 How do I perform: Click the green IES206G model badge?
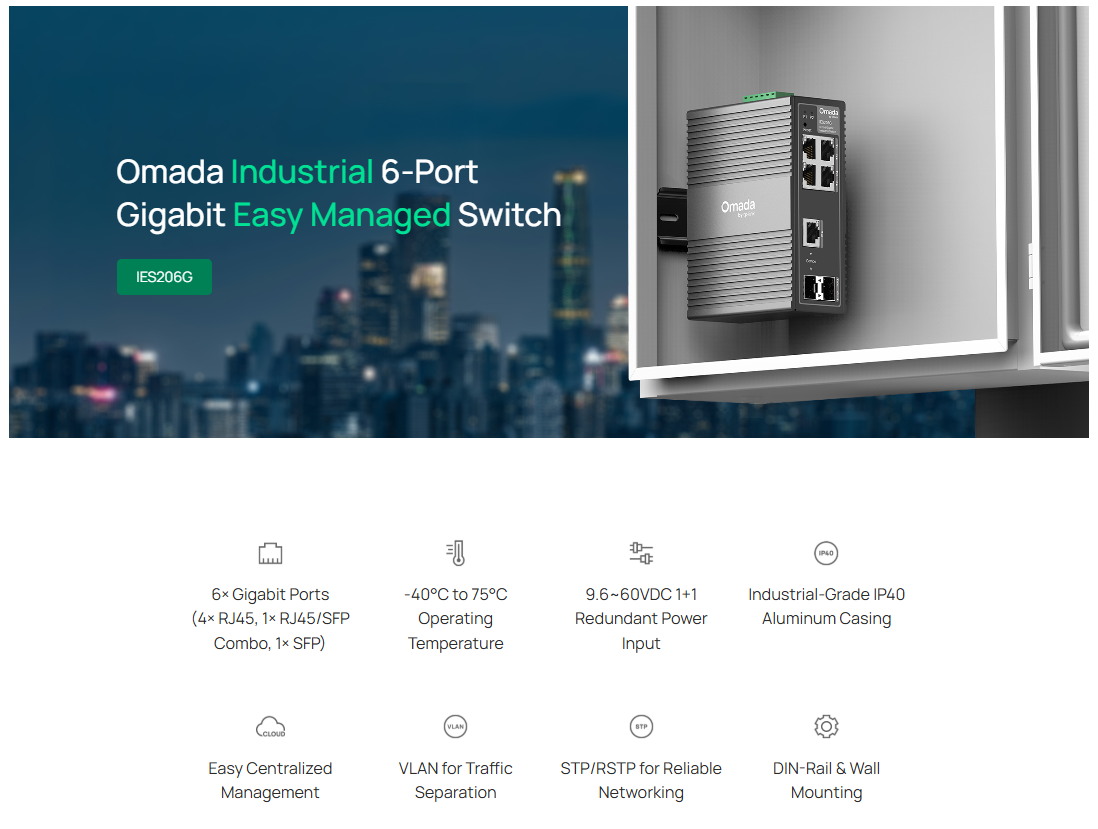(164, 277)
